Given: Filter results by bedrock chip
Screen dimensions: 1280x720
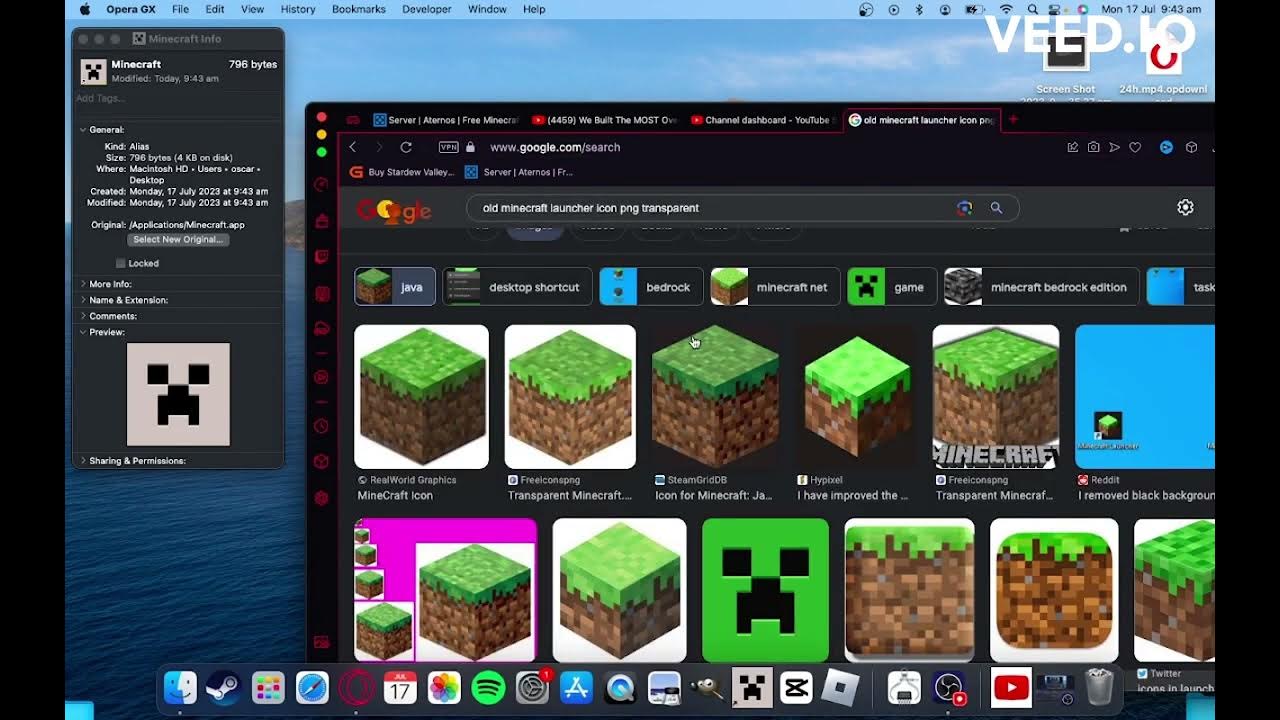Looking at the screenshot, I should tap(651, 287).
